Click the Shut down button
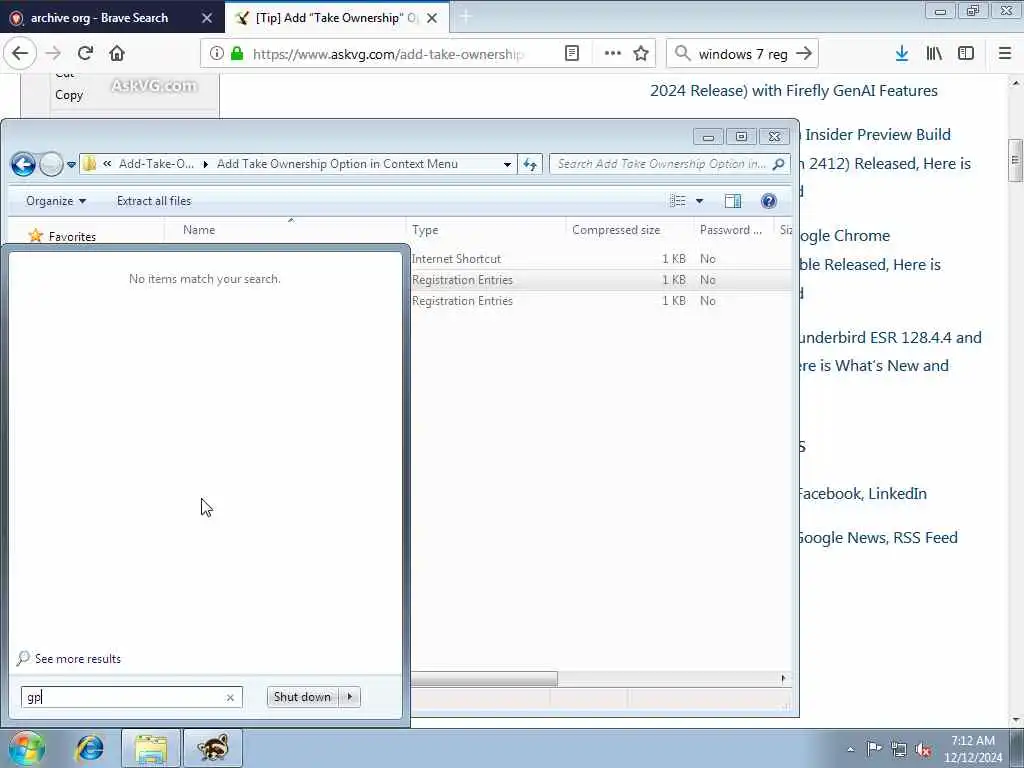Viewport: 1024px width, 768px height. point(302,697)
